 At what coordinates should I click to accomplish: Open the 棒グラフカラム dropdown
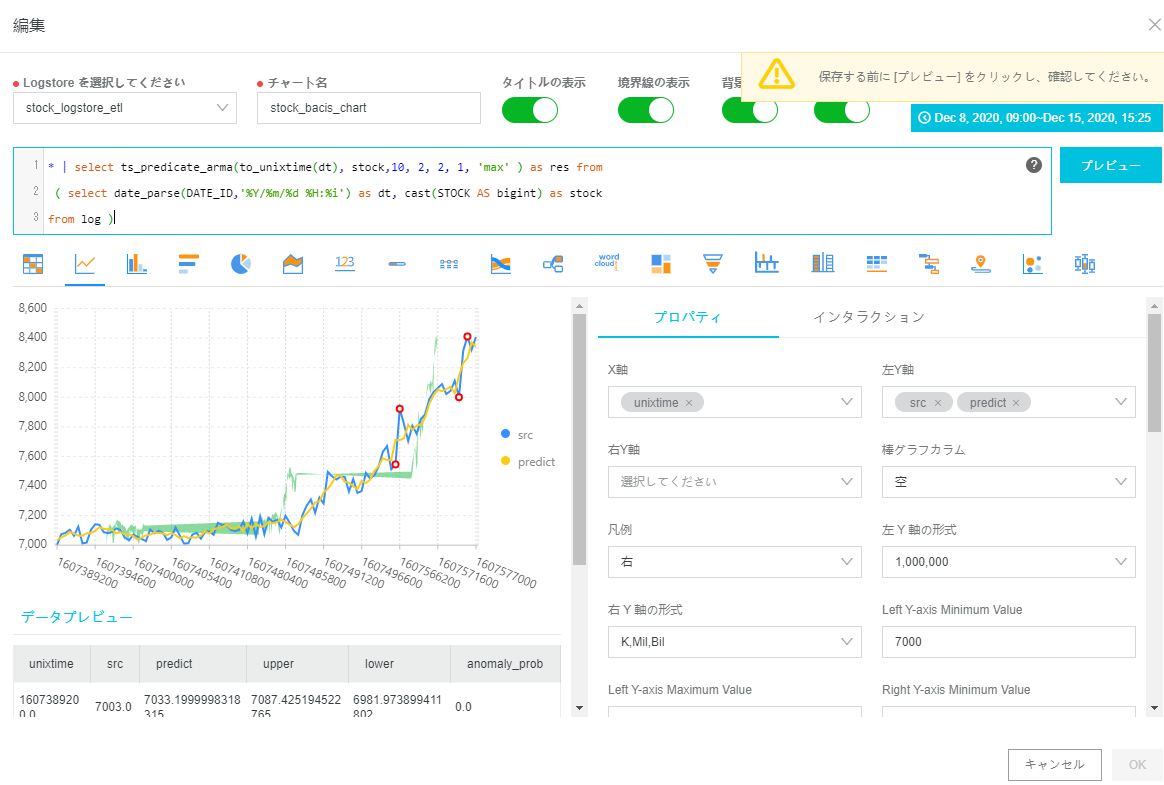tap(1009, 481)
